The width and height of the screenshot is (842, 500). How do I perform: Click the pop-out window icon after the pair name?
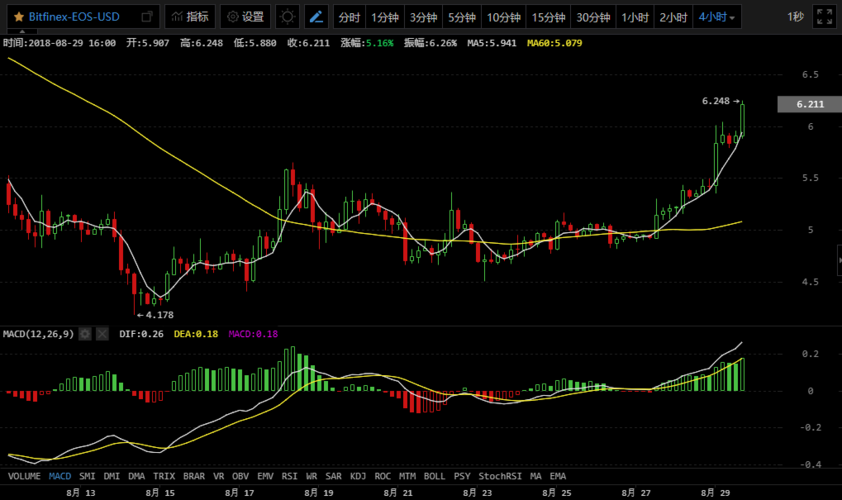(x=147, y=17)
